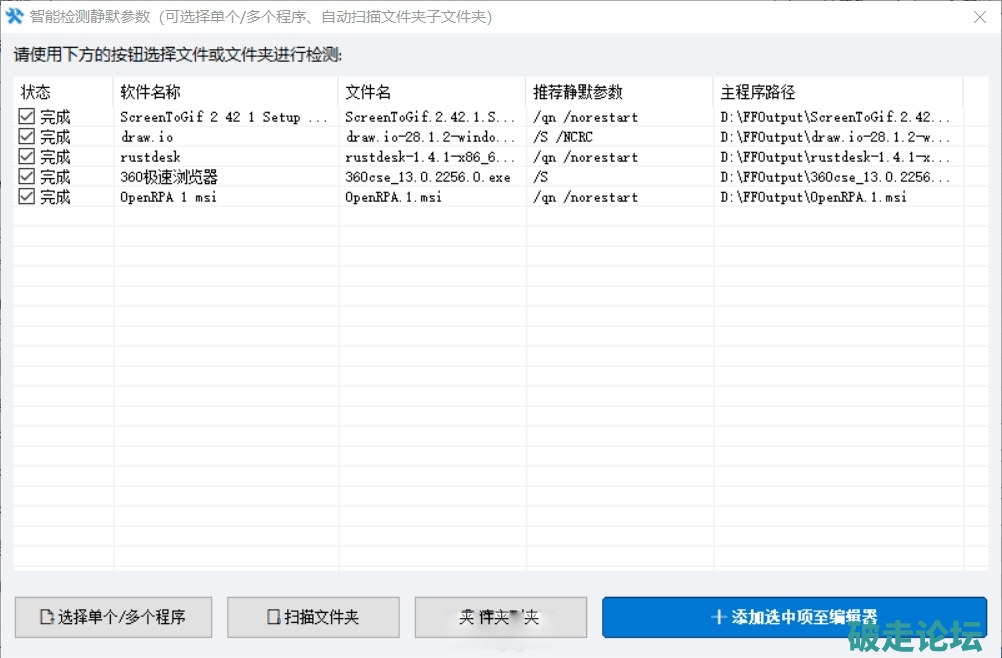
Task: Select the rustdesk file name cell
Action: 430,157
